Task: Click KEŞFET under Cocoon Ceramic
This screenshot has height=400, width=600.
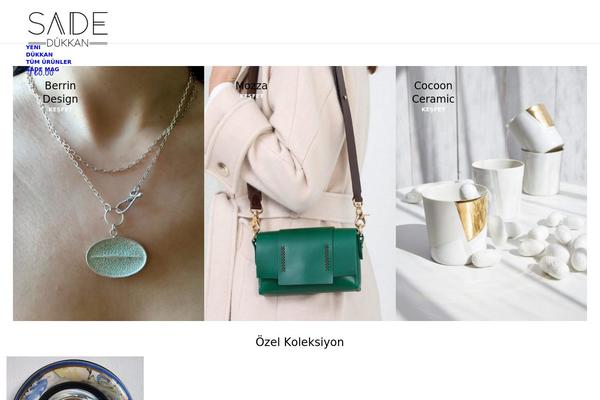Action: click(x=433, y=109)
